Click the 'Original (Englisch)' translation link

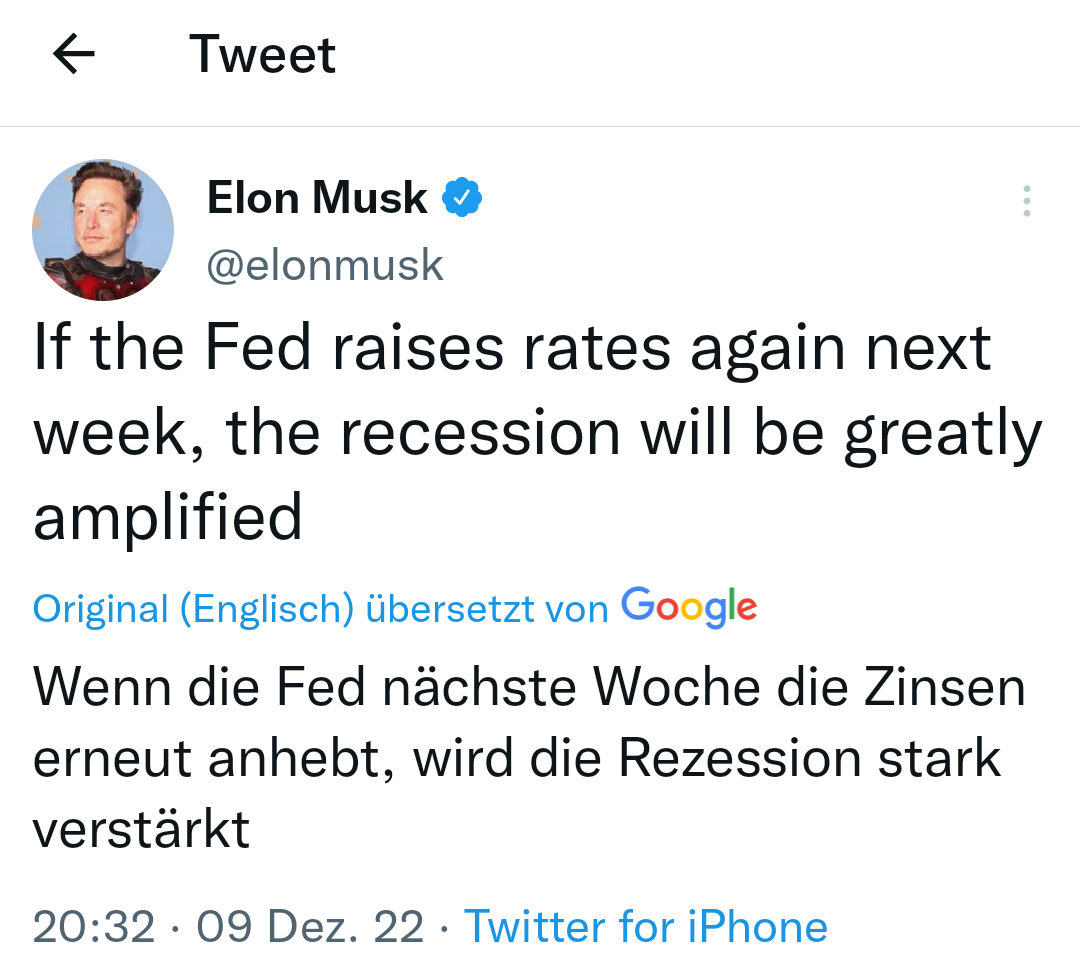193,609
